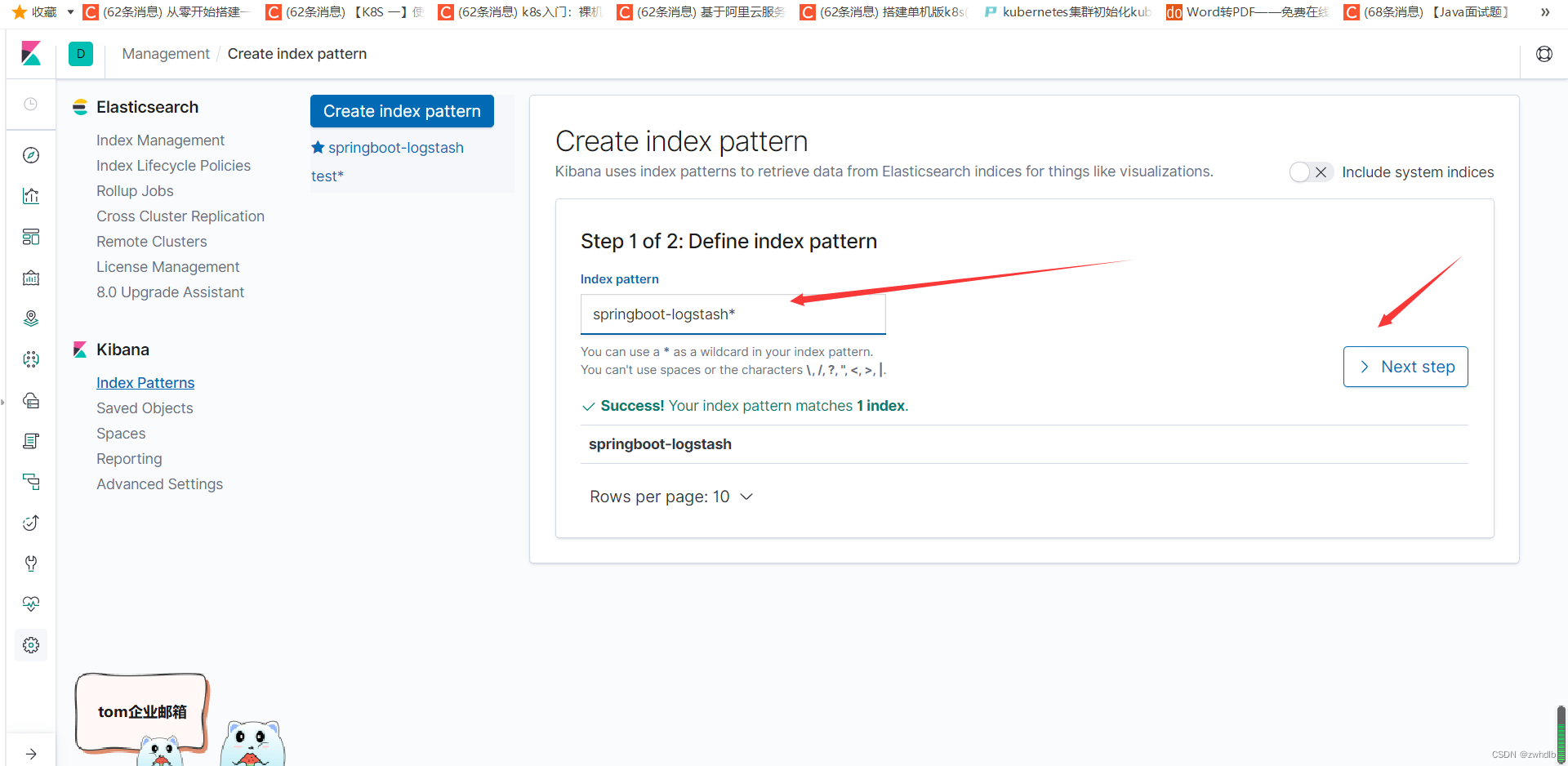Click the Elasticsearch section heading

coord(147,107)
